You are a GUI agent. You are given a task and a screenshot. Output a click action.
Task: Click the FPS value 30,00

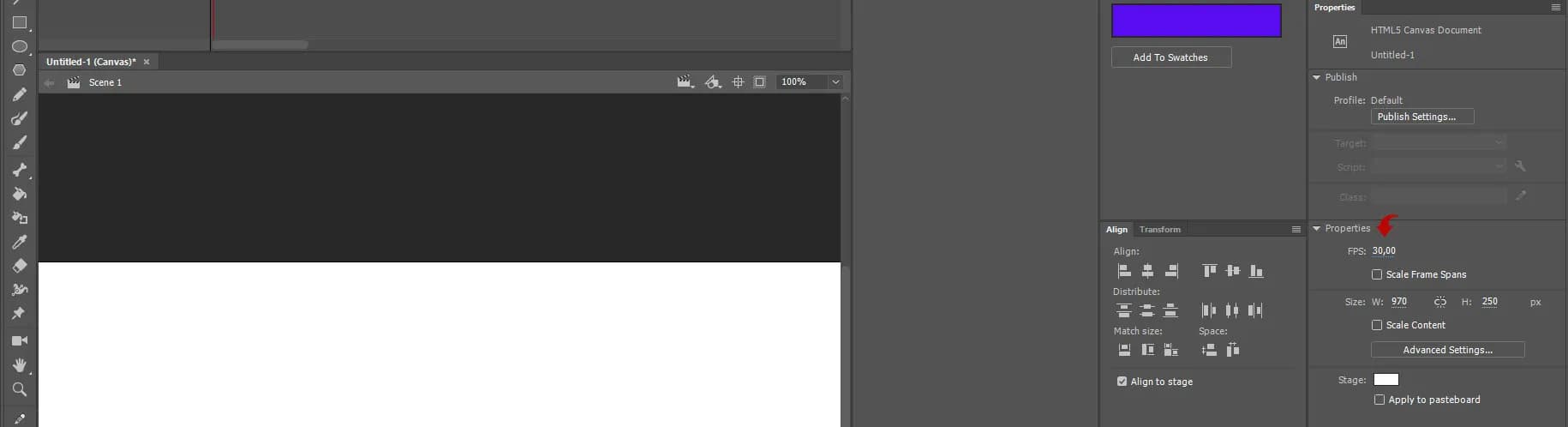tap(1383, 251)
